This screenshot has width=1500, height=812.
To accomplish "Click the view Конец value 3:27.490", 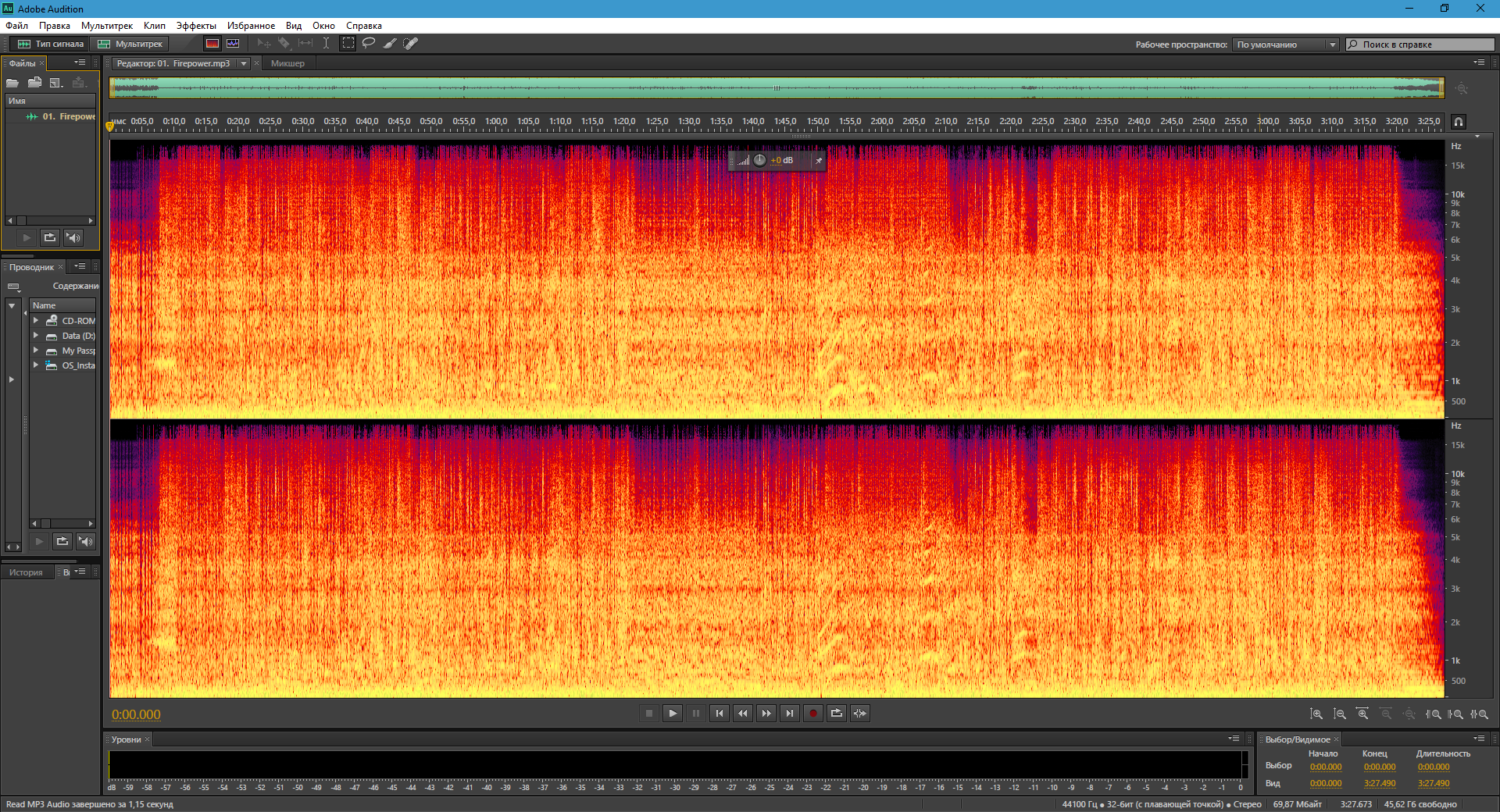I will (1380, 783).
